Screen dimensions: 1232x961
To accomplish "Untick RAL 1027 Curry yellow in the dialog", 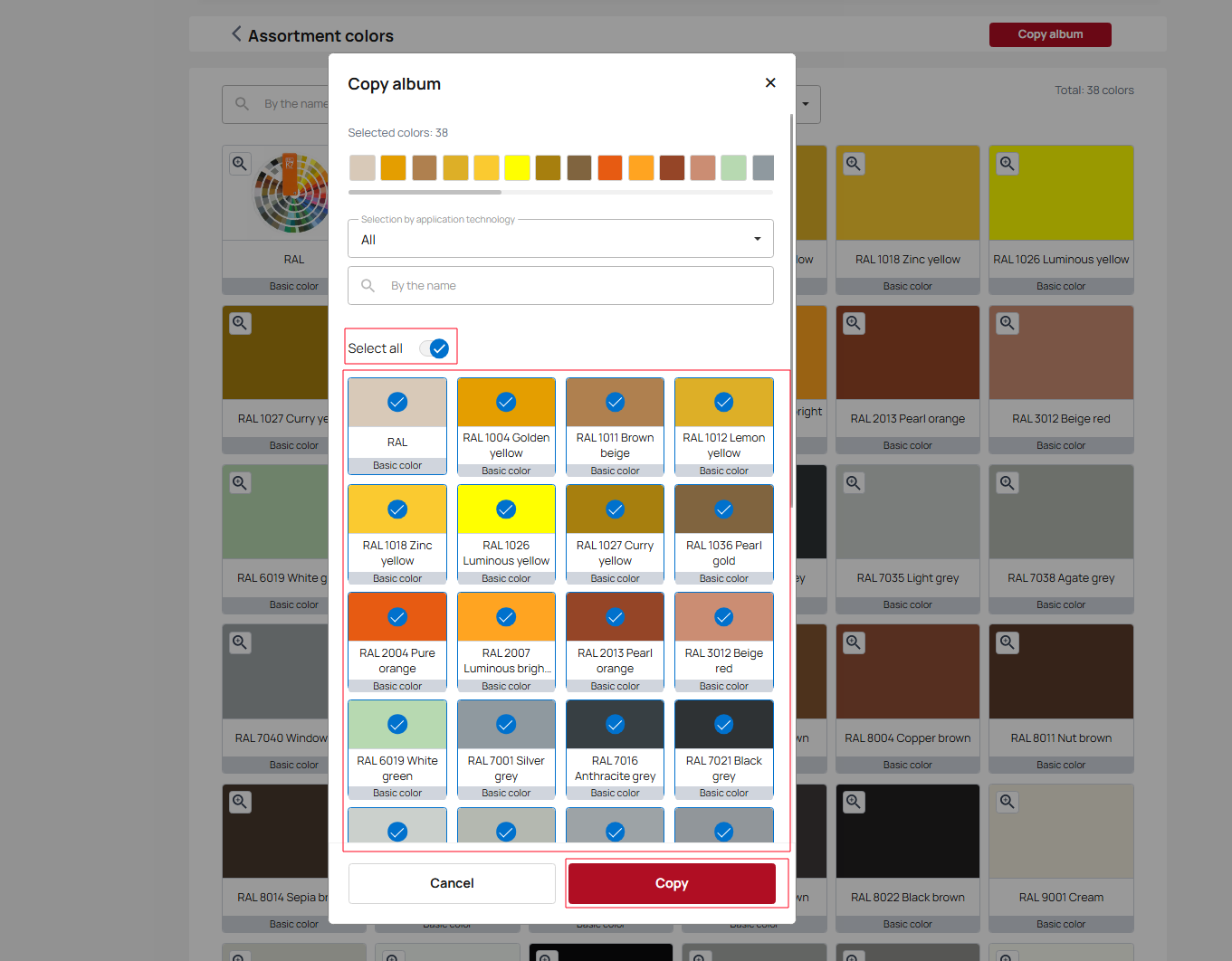I will point(615,509).
